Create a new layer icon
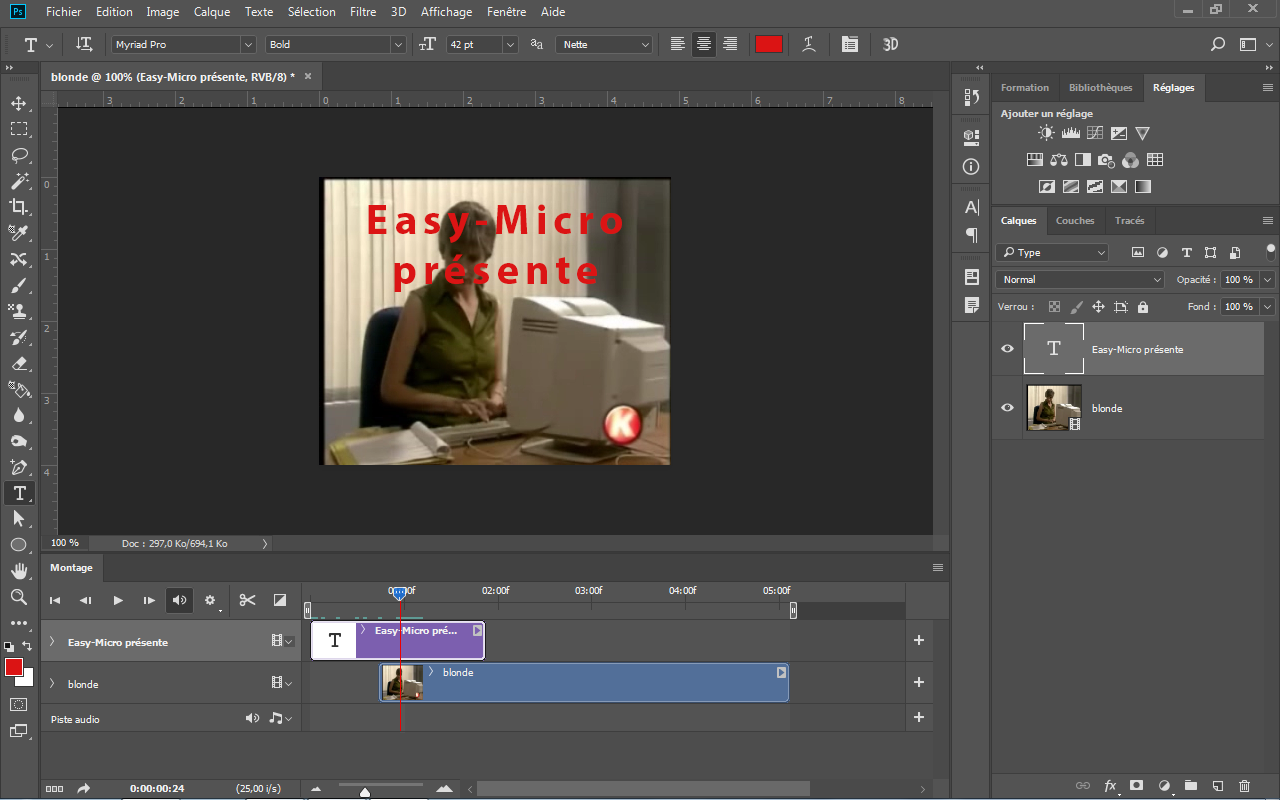Viewport: 1280px width, 800px height. coord(1217,786)
